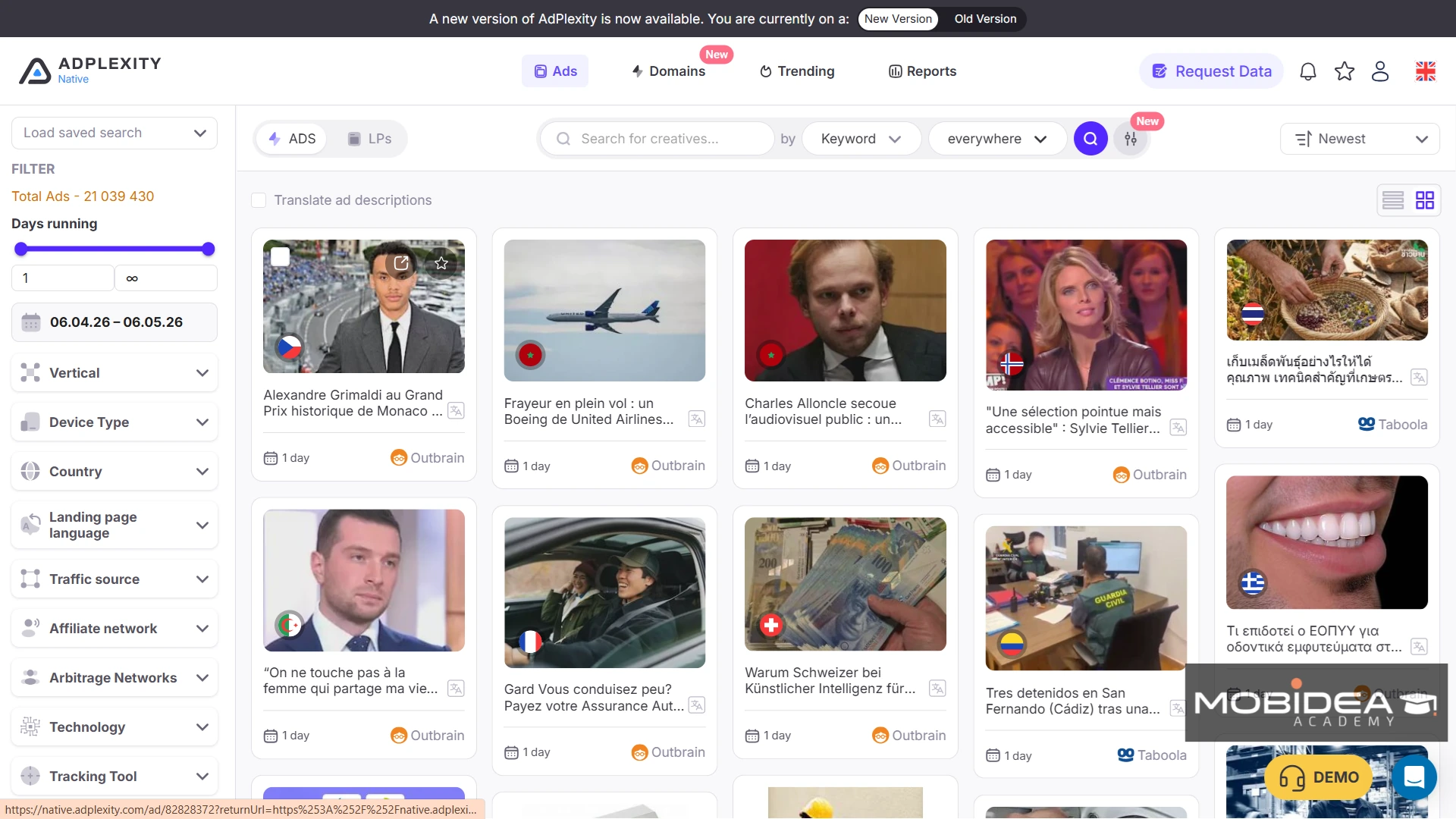Expand the Tracking Tool filter

tap(115, 777)
